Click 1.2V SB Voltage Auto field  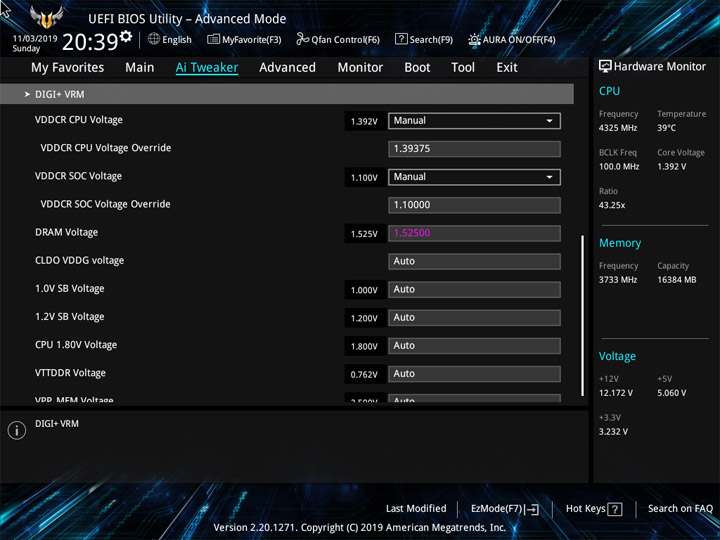click(474, 318)
